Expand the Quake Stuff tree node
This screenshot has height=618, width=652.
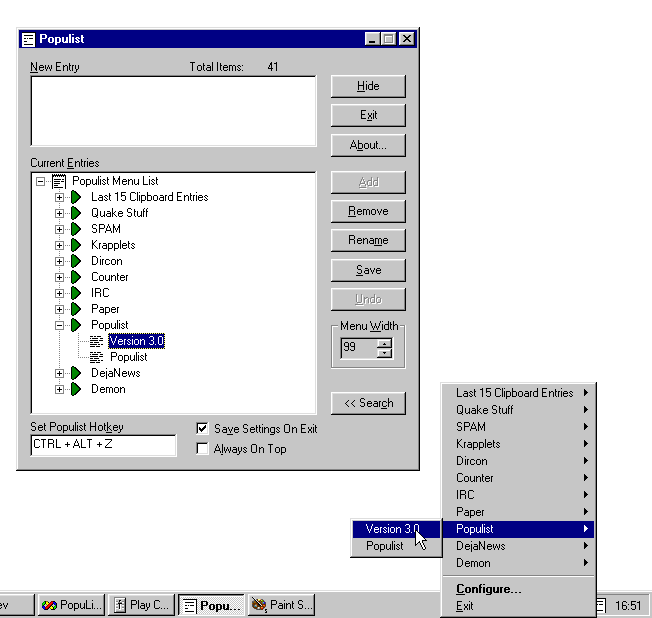click(x=59, y=213)
